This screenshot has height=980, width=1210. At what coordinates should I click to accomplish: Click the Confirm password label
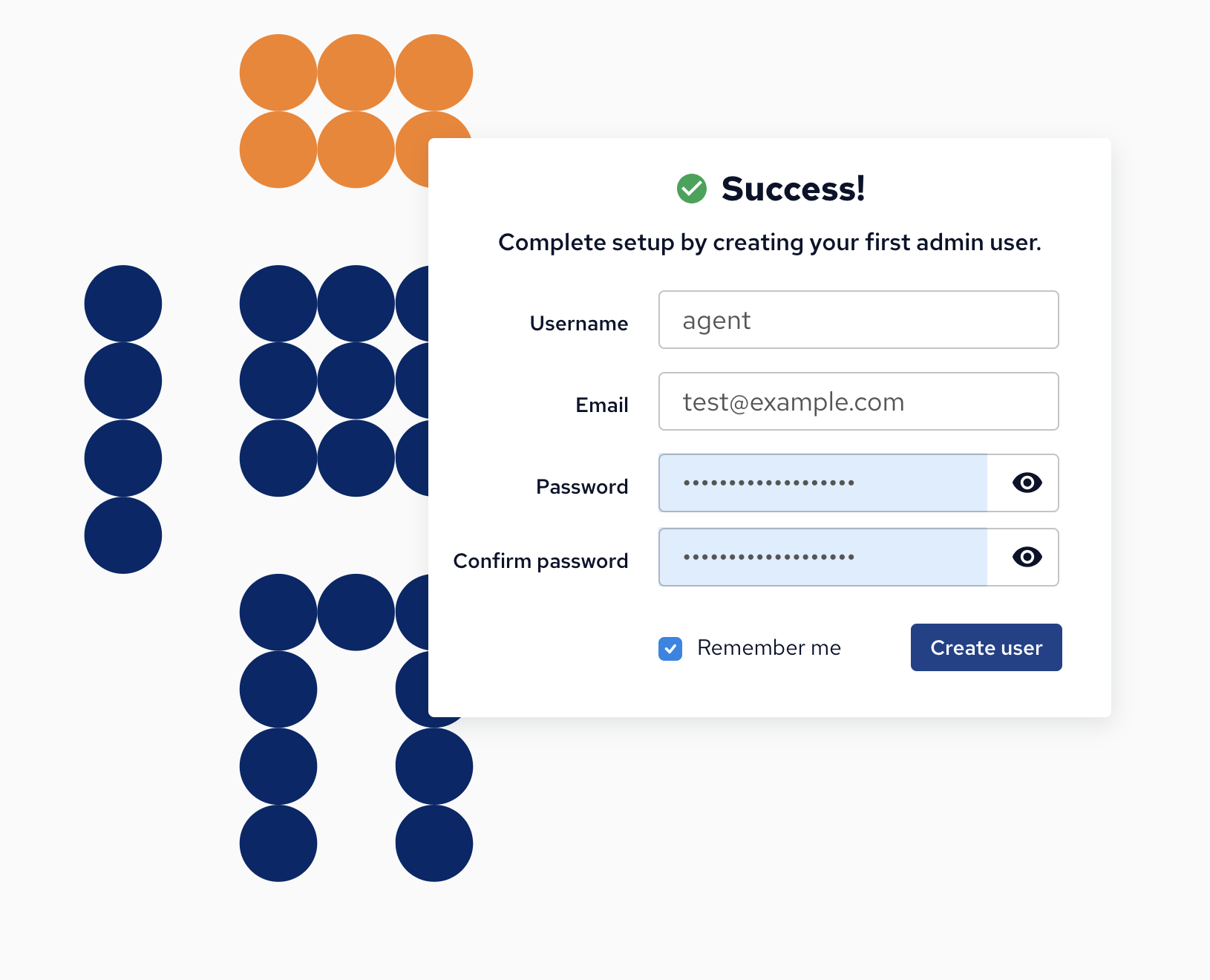point(540,561)
